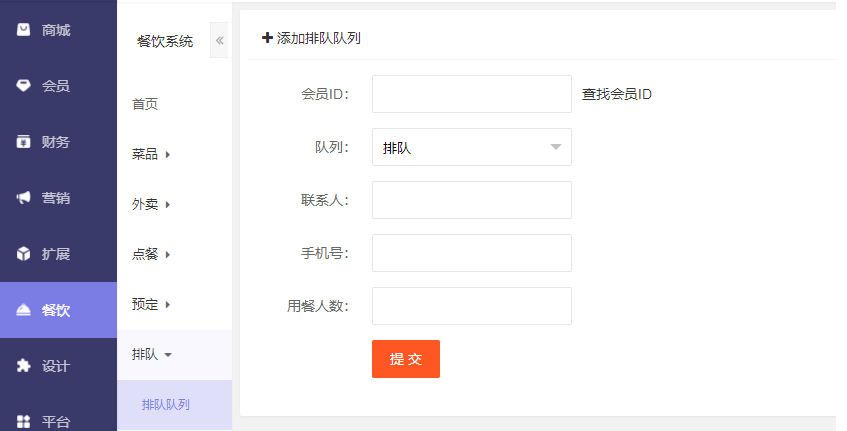The image size is (847, 431).
Task: Click the 营销 megaphone icon
Action: tap(24, 198)
